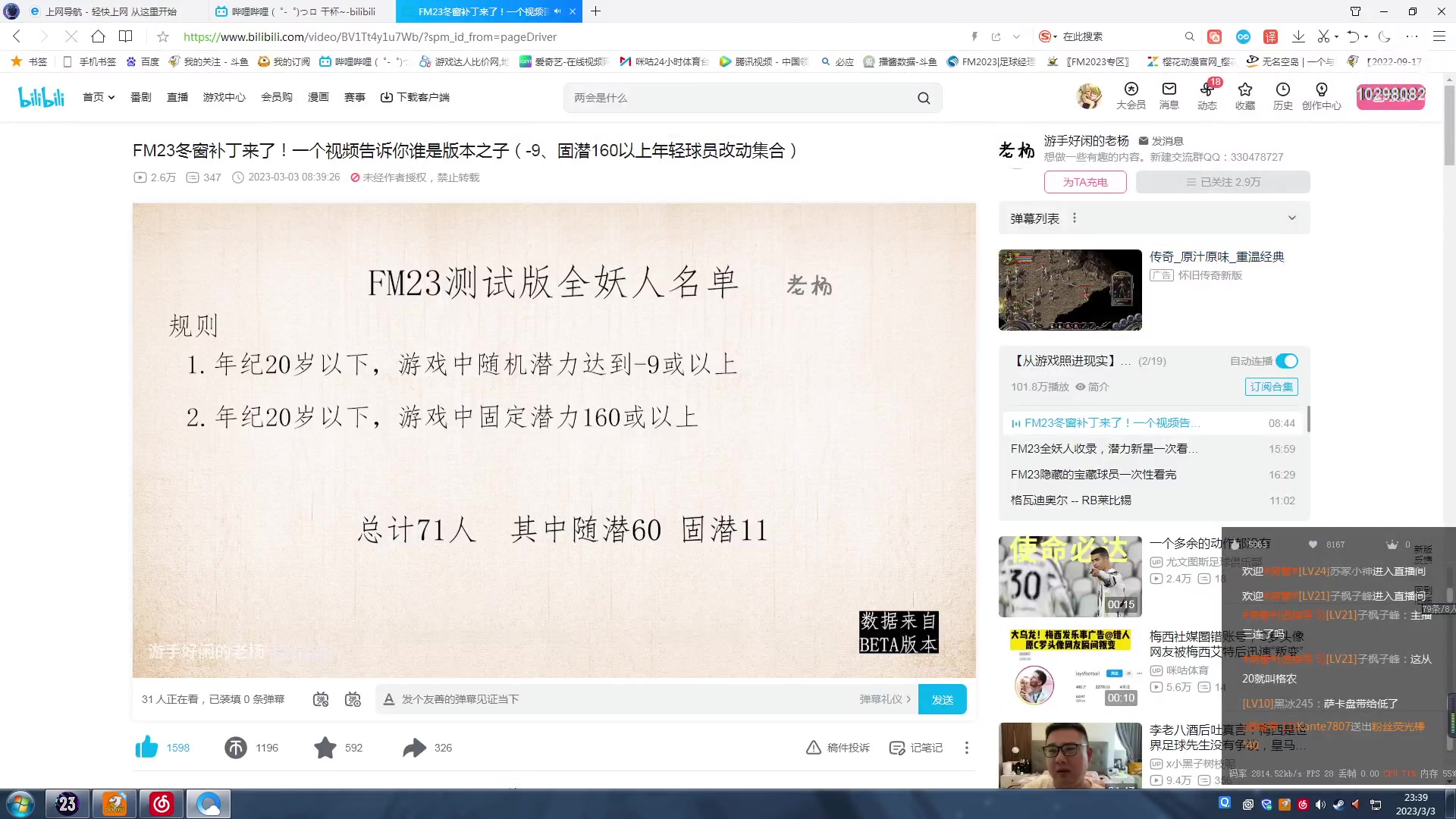The width and height of the screenshot is (1456, 819).
Task: Click the browser download icon
Action: (x=1298, y=36)
